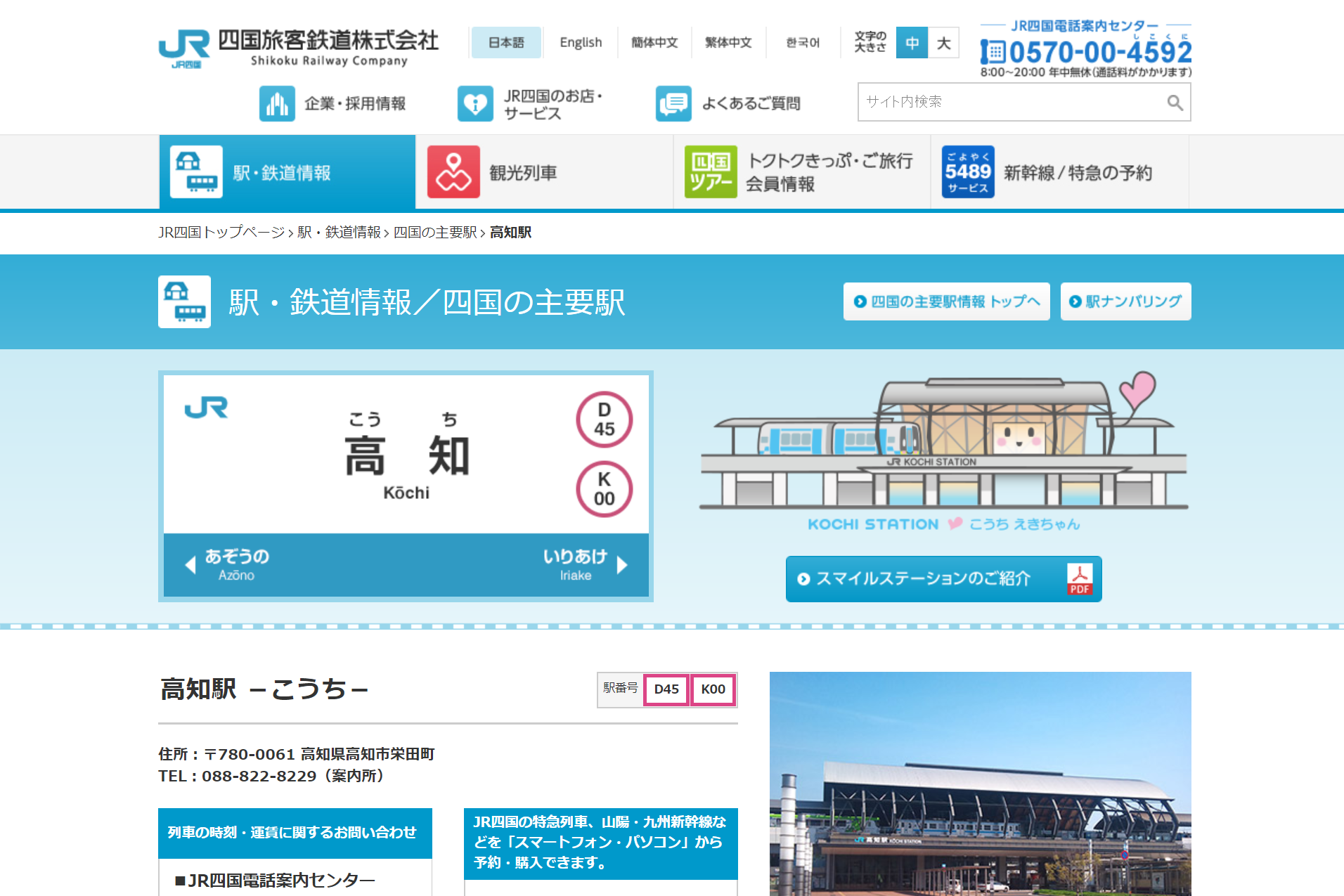This screenshot has width=1344, height=896.
Task: Set text size to 中 (medium)
Action: pyautogui.click(x=912, y=43)
